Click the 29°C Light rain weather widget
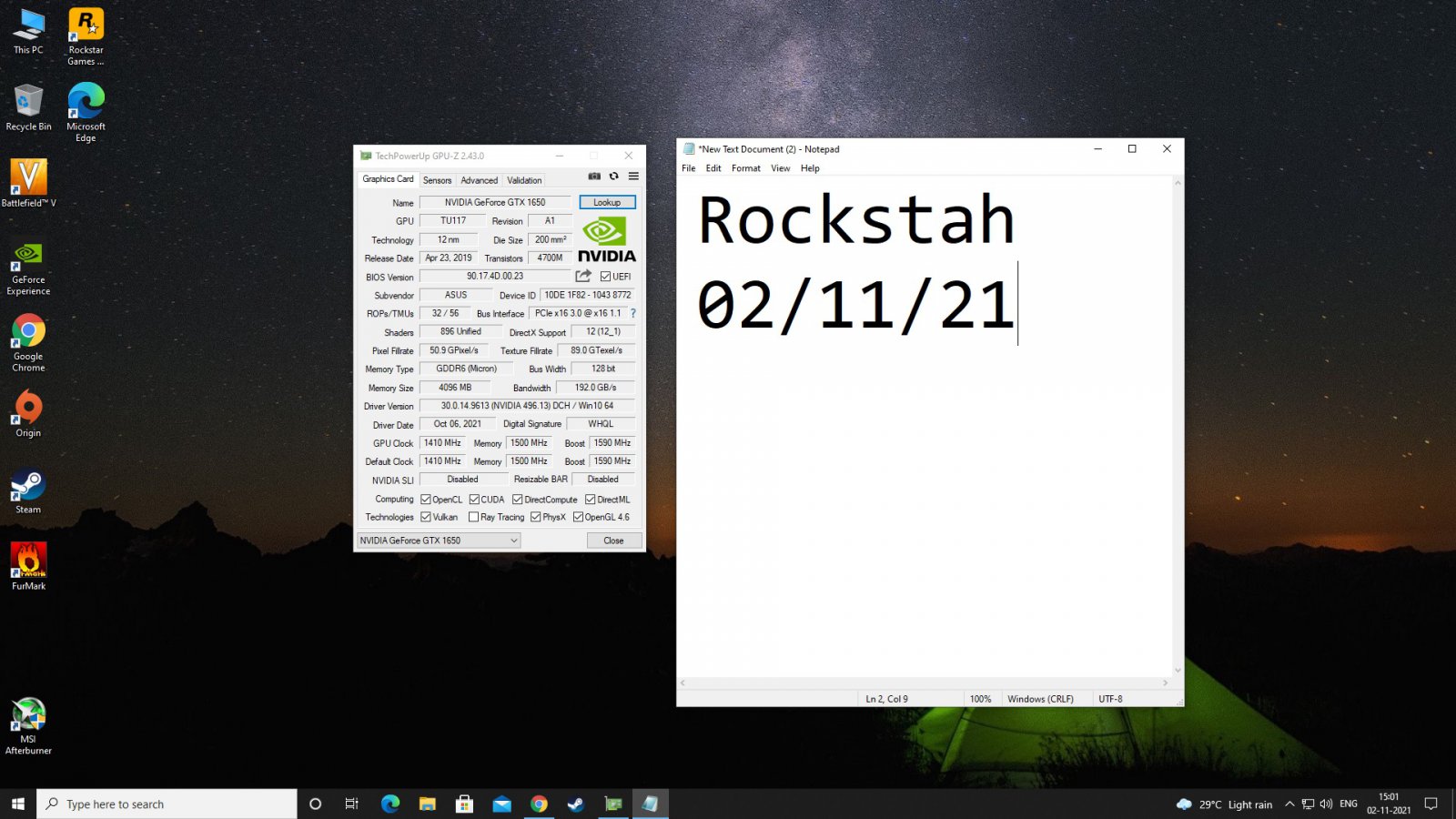This screenshot has height=819, width=1456. coord(1224,804)
